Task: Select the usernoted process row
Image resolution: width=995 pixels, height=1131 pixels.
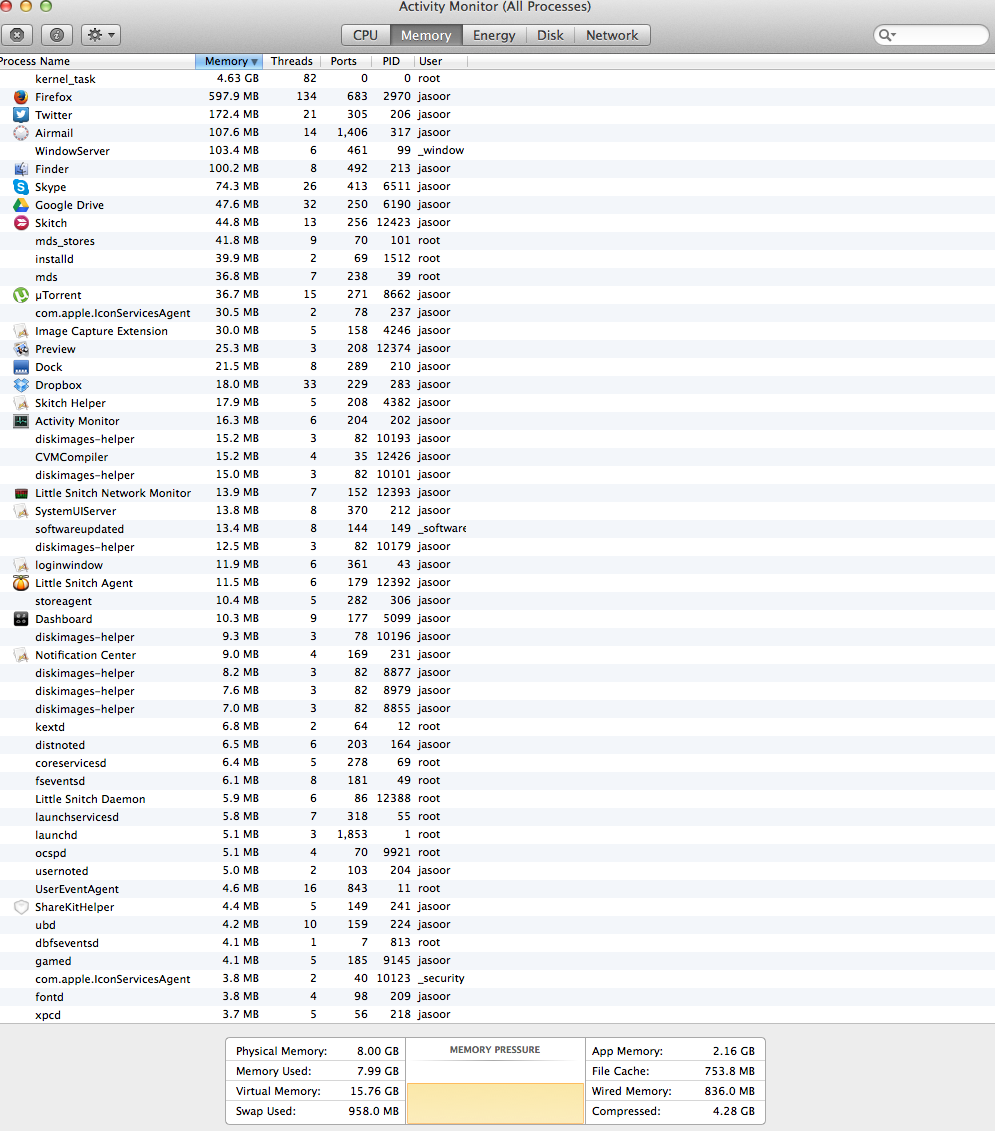Action: [x=497, y=871]
